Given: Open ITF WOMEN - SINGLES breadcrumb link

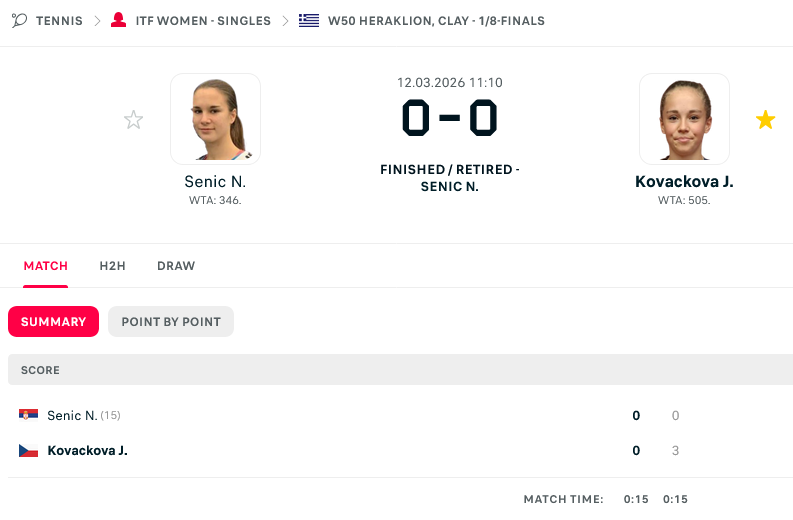Looking at the screenshot, I should click(203, 21).
